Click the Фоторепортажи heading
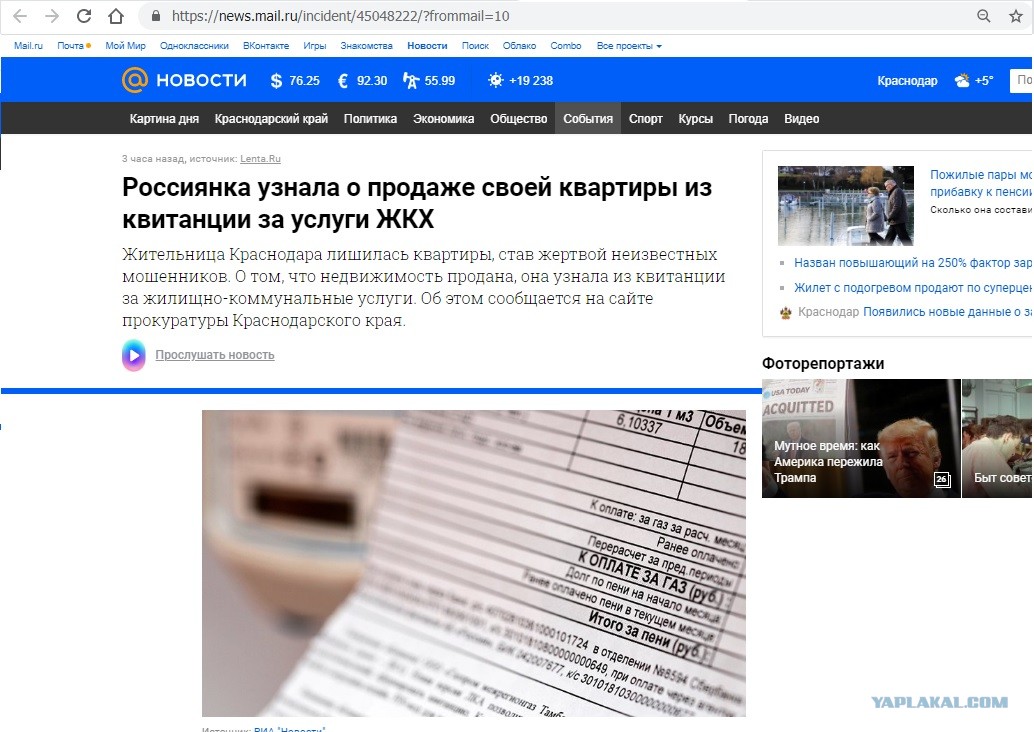Viewport: 1034px width, 732px height. point(823,363)
